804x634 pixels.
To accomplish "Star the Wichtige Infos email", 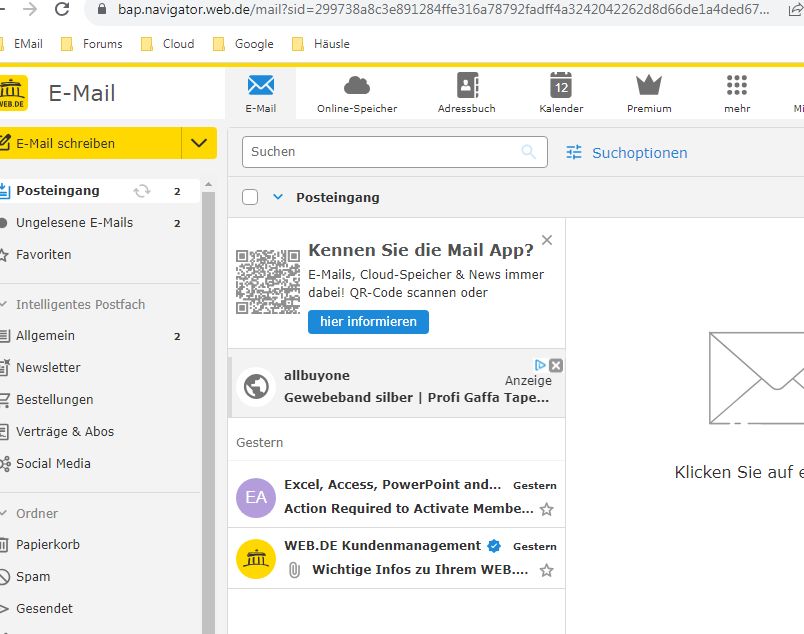I will (x=547, y=570).
